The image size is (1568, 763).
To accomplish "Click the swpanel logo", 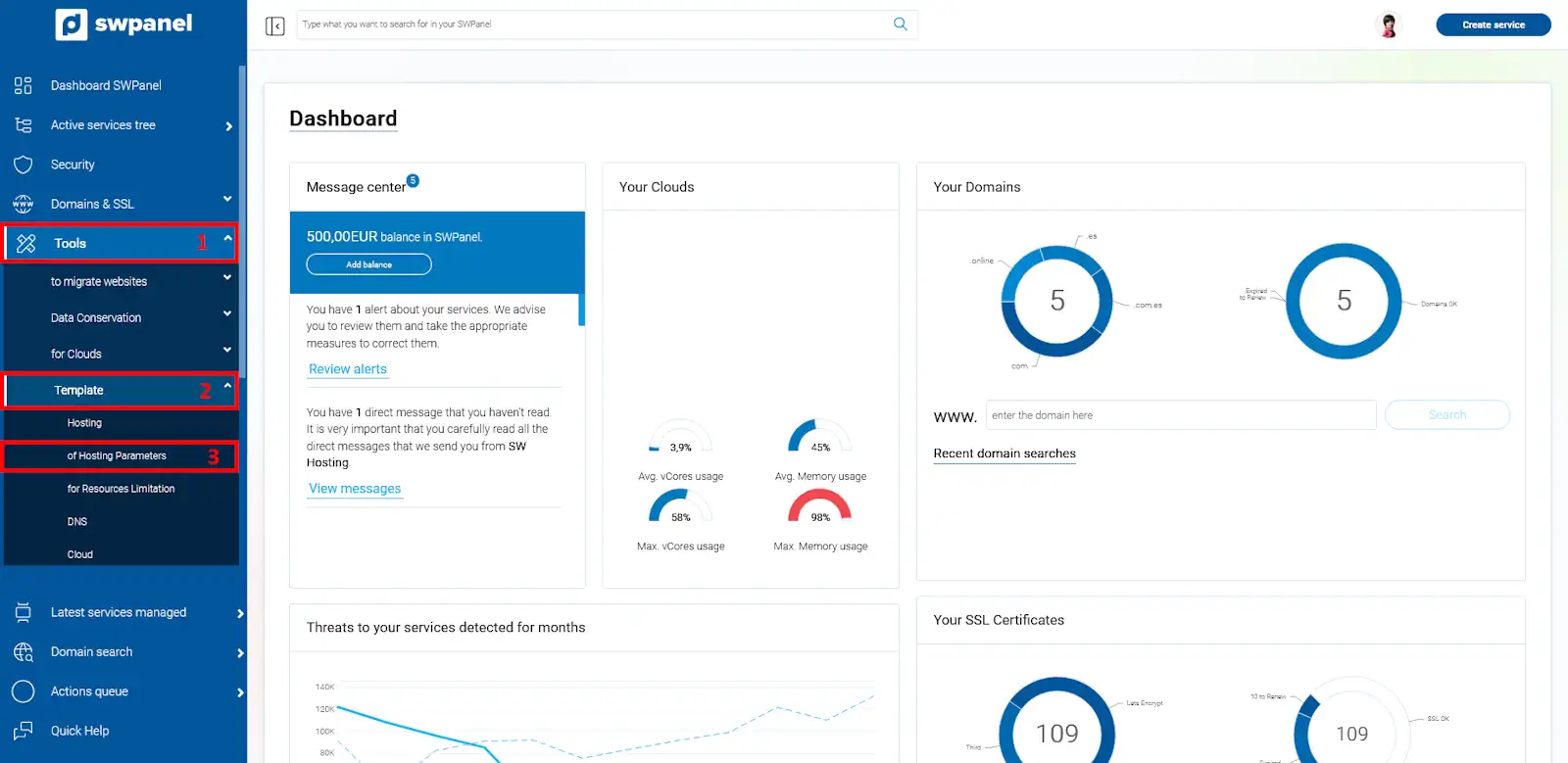I will pyautogui.click(x=123, y=24).
